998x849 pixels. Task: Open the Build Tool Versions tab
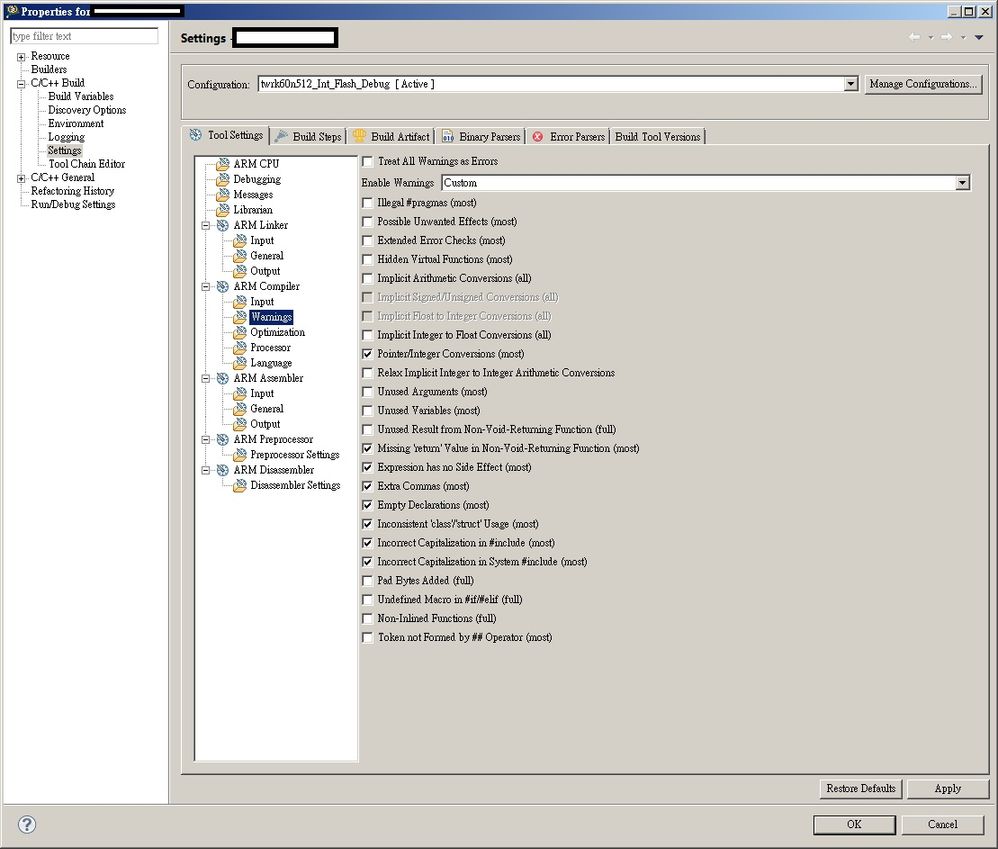coord(657,136)
